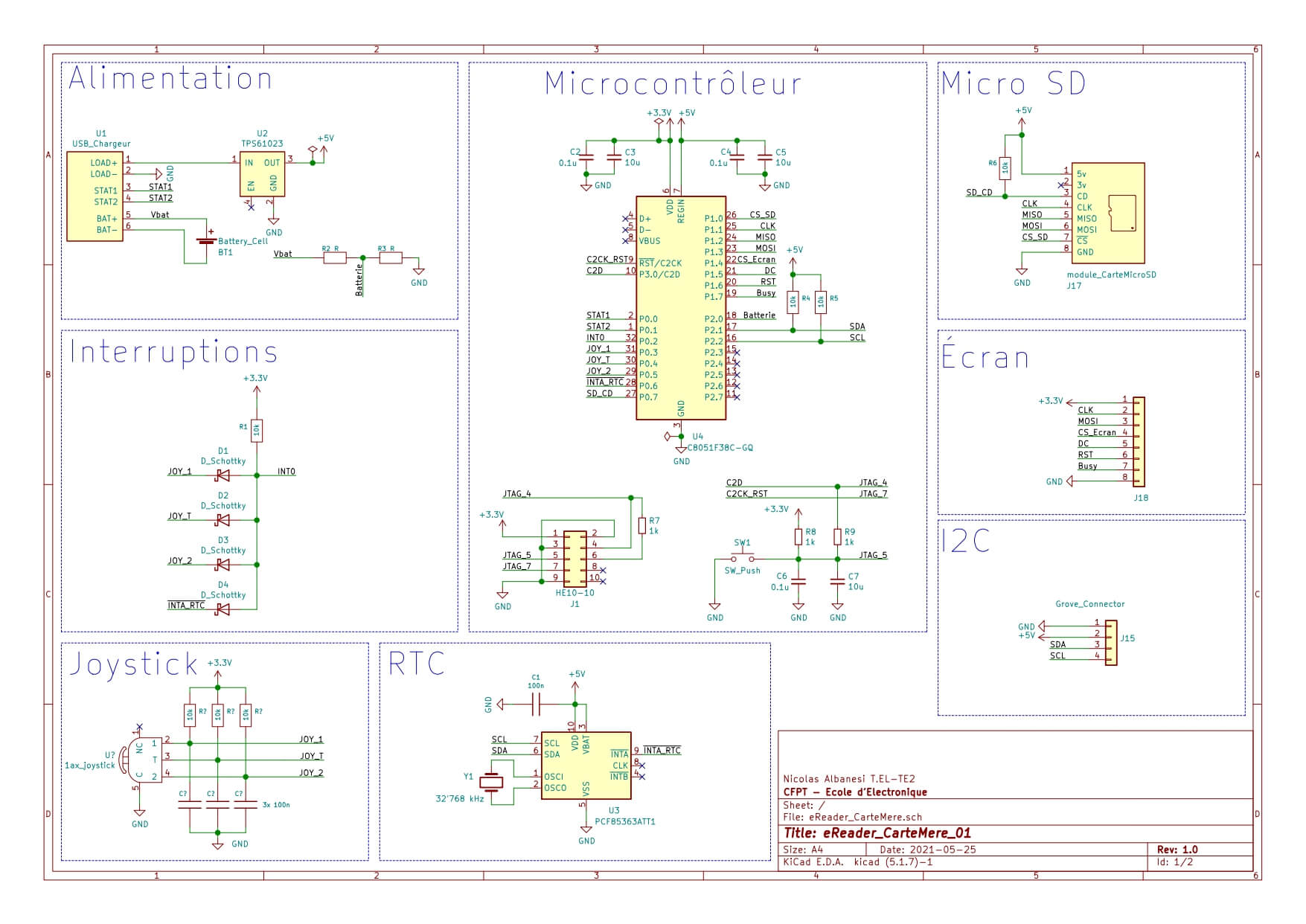Select the PCF85363ATT1 RTC chip U3
This screenshot has height=924, width=1306.
(586, 766)
